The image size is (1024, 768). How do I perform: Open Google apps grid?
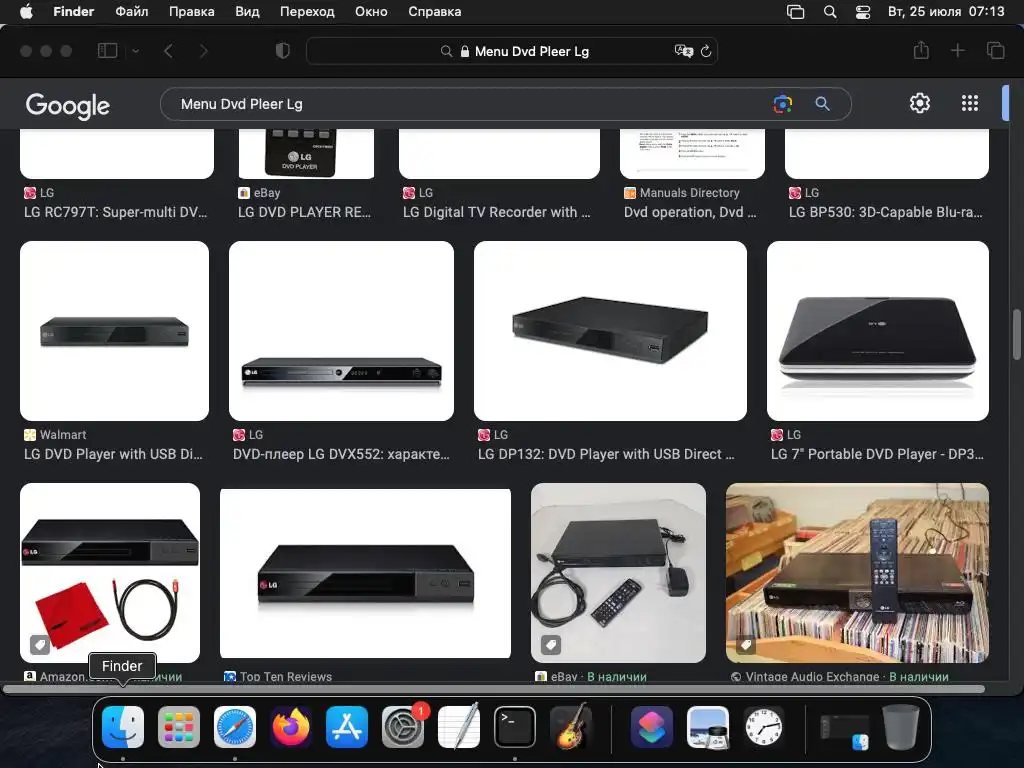(x=970, y=103)
